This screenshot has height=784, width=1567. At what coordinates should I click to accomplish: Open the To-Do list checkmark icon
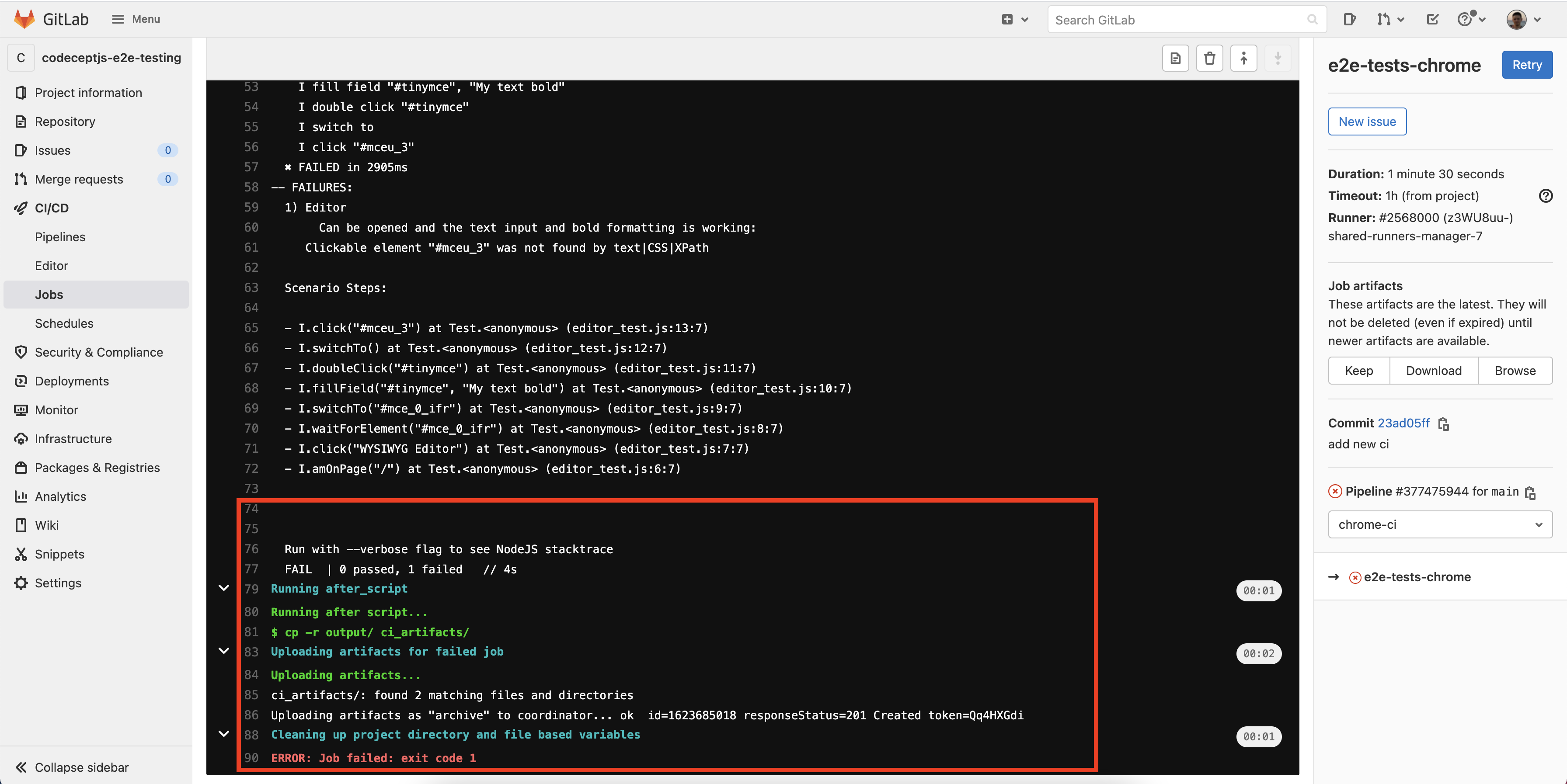click(x=1433, y=20)
